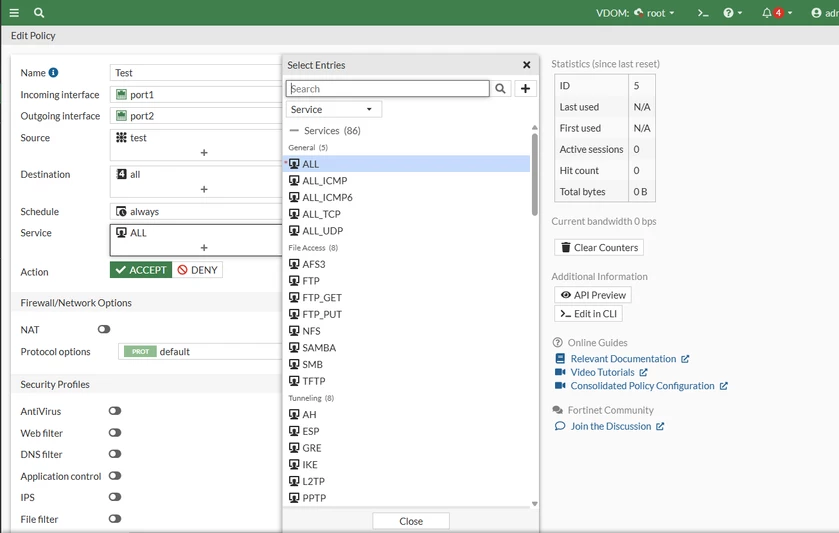This screenshot has height=533, width=839.
Task: Click the global search magnifier icon
Action: tap(39, 12)
